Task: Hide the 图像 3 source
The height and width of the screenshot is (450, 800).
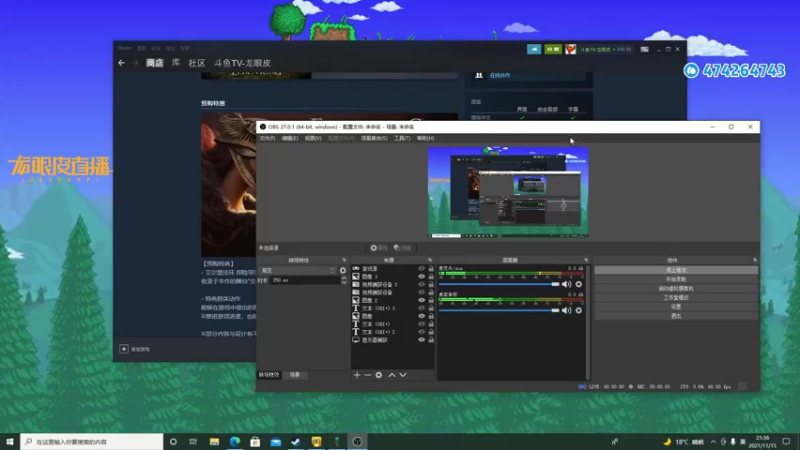Action: coord(421,277)
